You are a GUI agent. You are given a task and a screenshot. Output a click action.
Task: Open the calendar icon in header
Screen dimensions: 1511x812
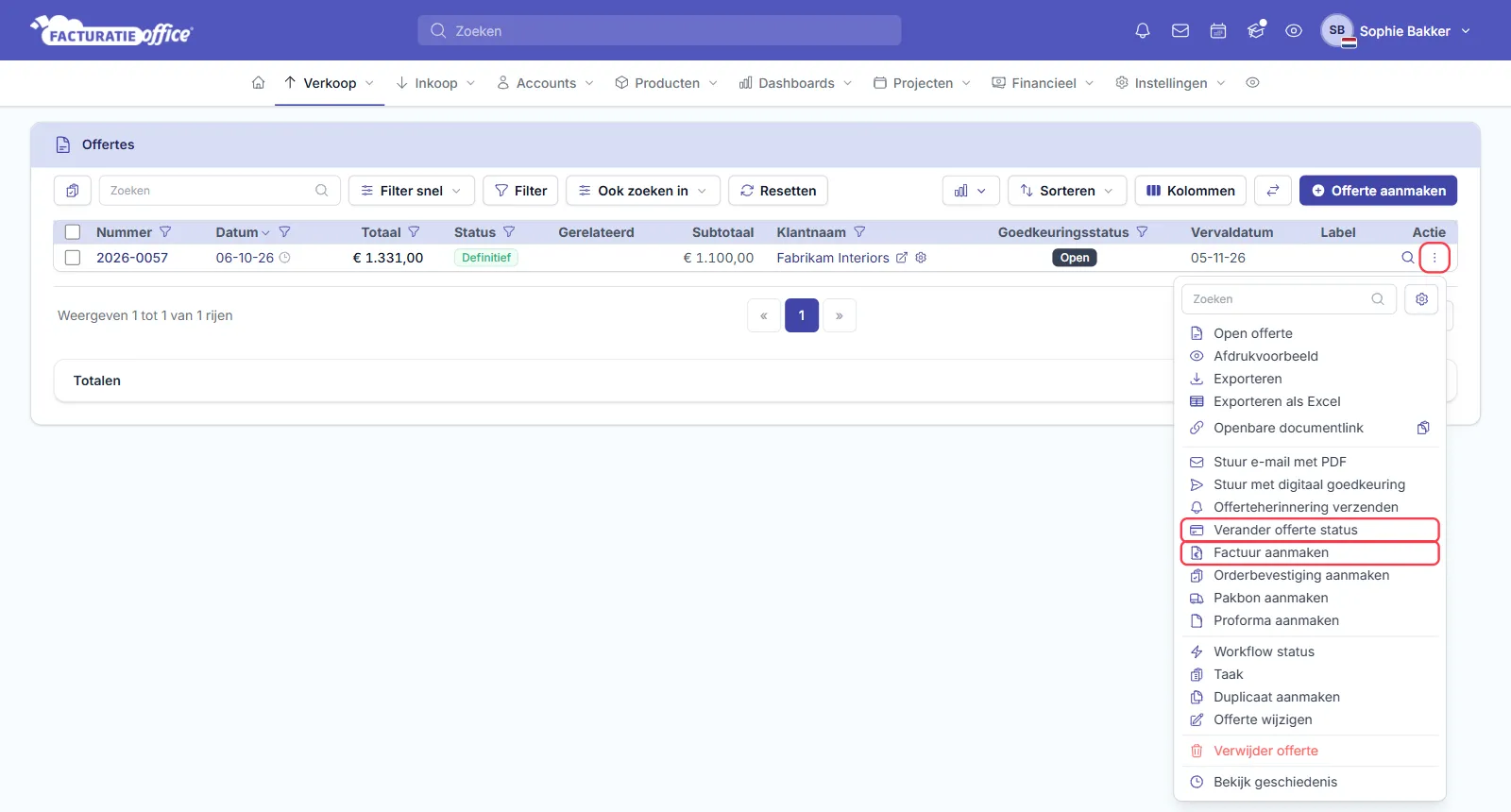[1218, 31]
